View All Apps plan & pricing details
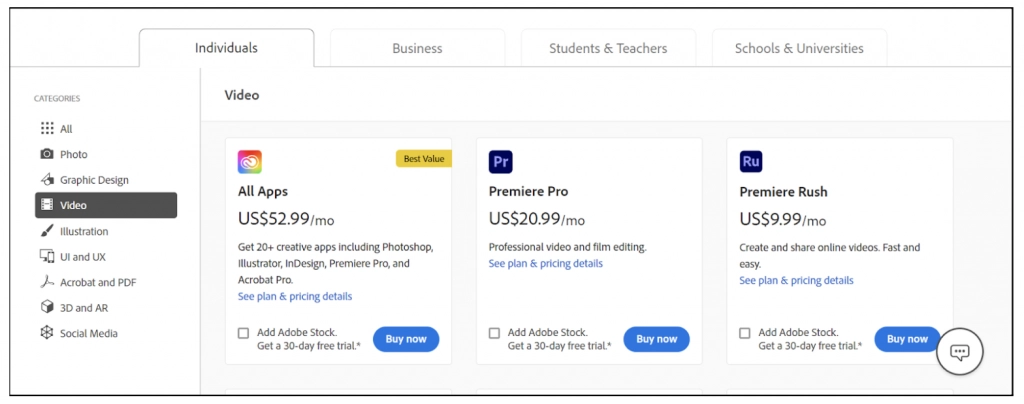The height and width of the screenshot is (404, 1024). coord(295,297)
